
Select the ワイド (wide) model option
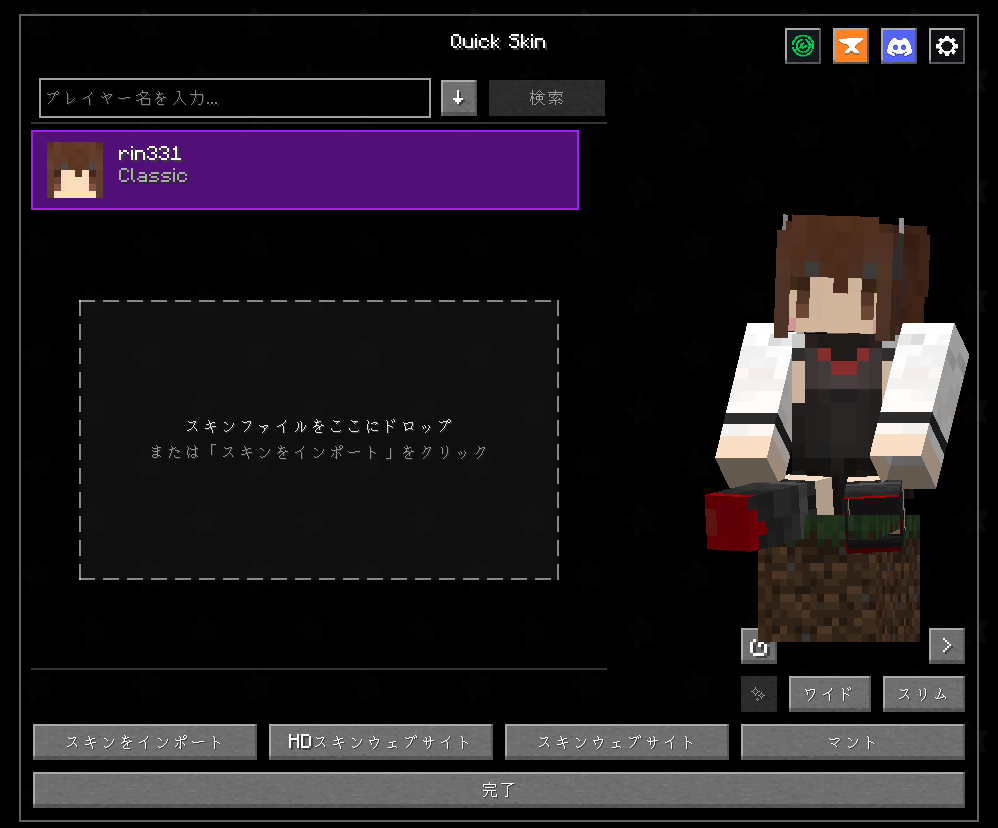(x=829, y=694)
